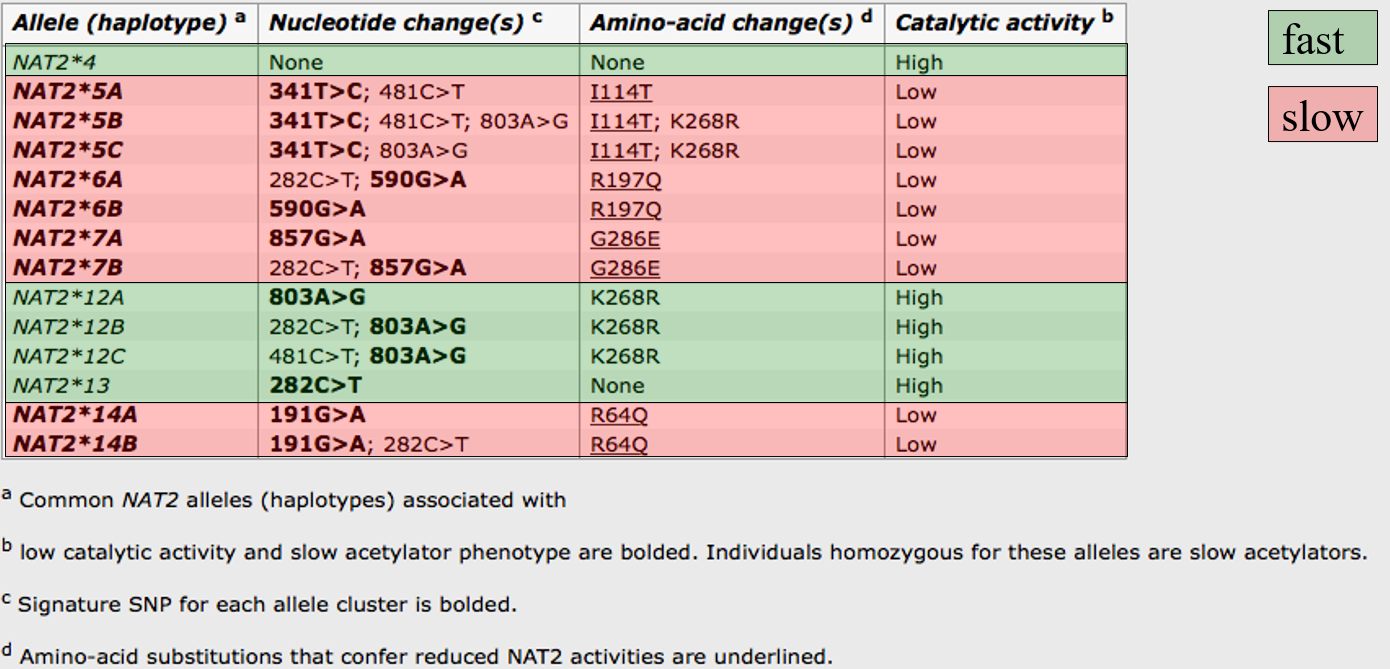Open the I114T link in the NAT2*5A row
1390x669 pixels.
point(621,92)
